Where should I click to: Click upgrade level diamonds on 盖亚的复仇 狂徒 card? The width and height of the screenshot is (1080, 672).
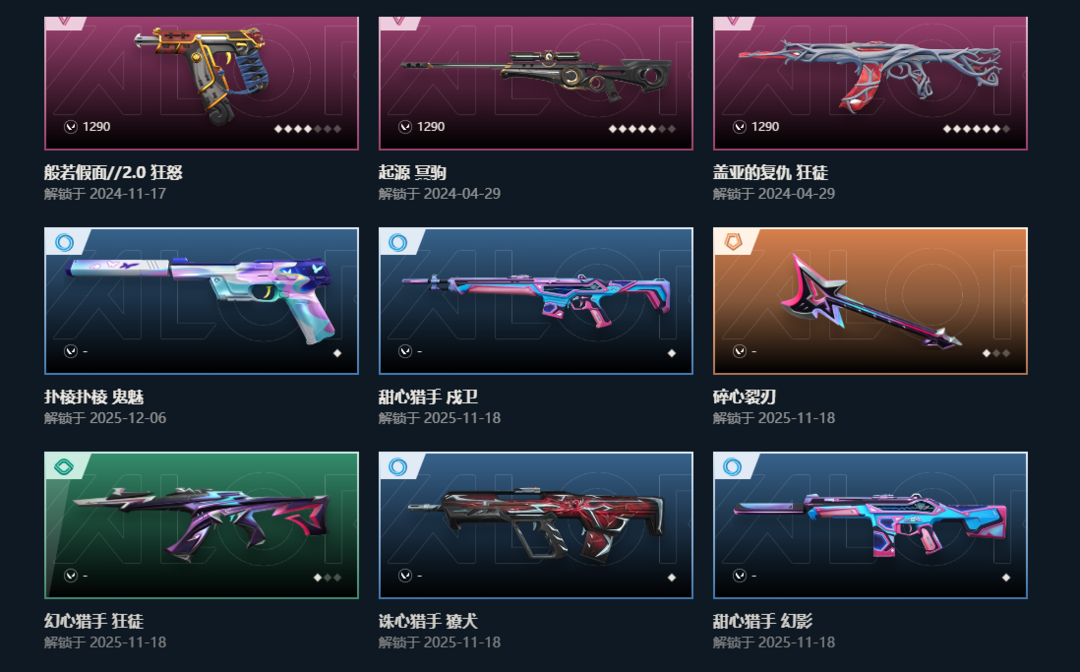pos(976,129)
